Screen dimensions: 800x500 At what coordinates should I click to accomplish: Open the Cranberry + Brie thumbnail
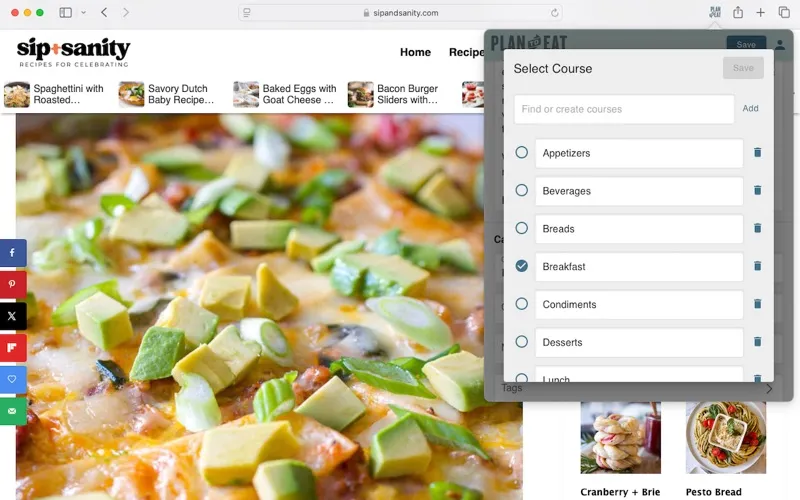[620, 438]
